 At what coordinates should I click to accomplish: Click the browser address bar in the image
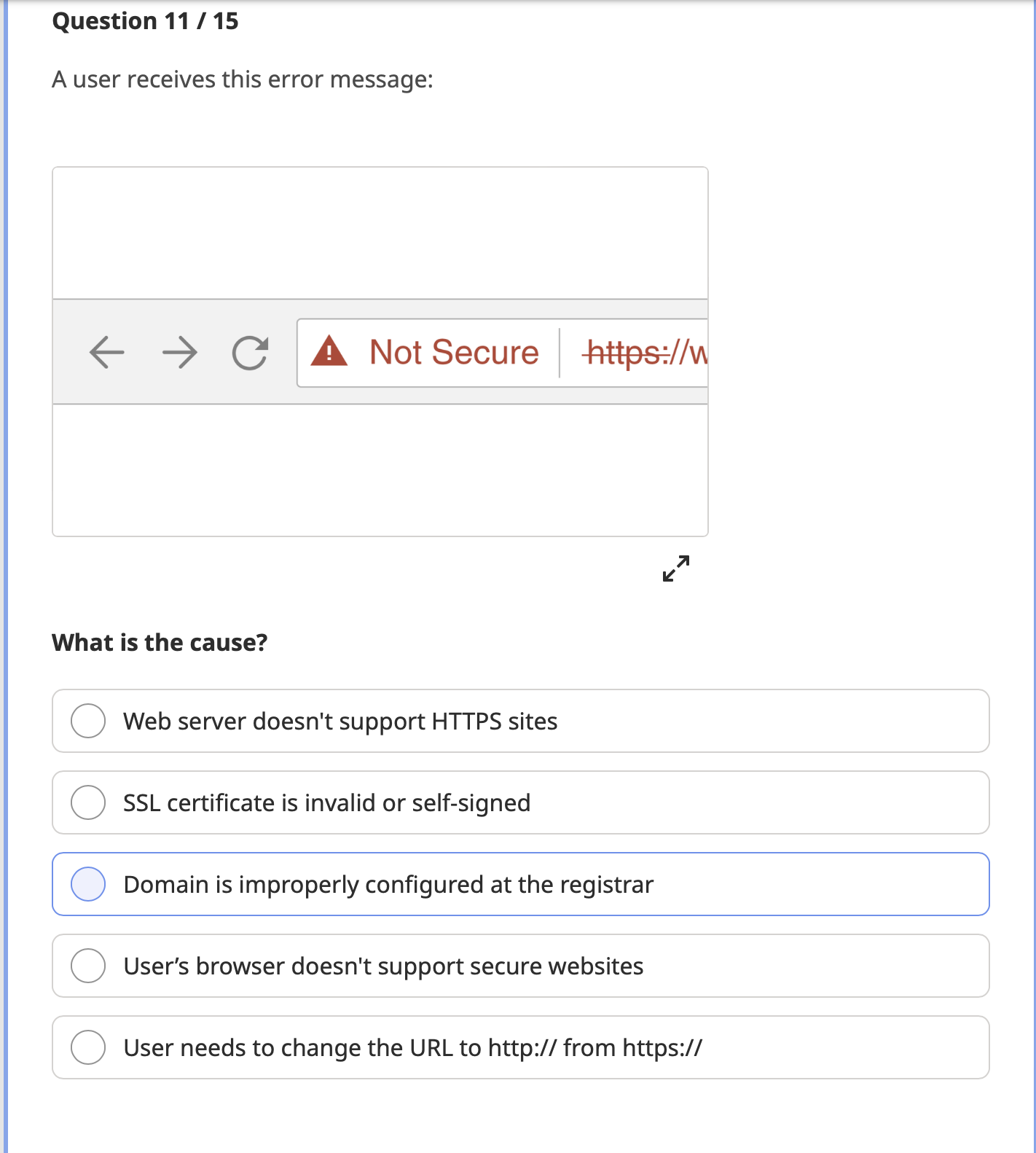click(503, 352)
